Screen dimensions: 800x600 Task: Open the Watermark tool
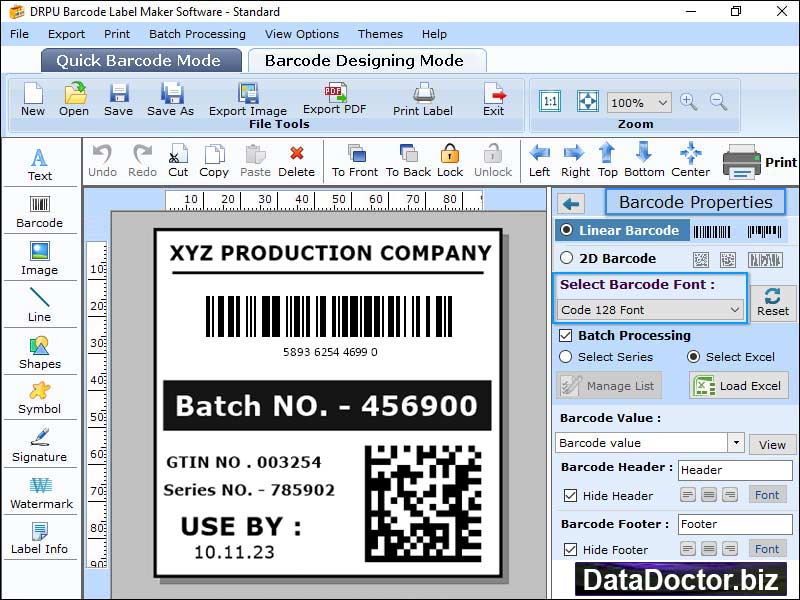coord(40,492)
